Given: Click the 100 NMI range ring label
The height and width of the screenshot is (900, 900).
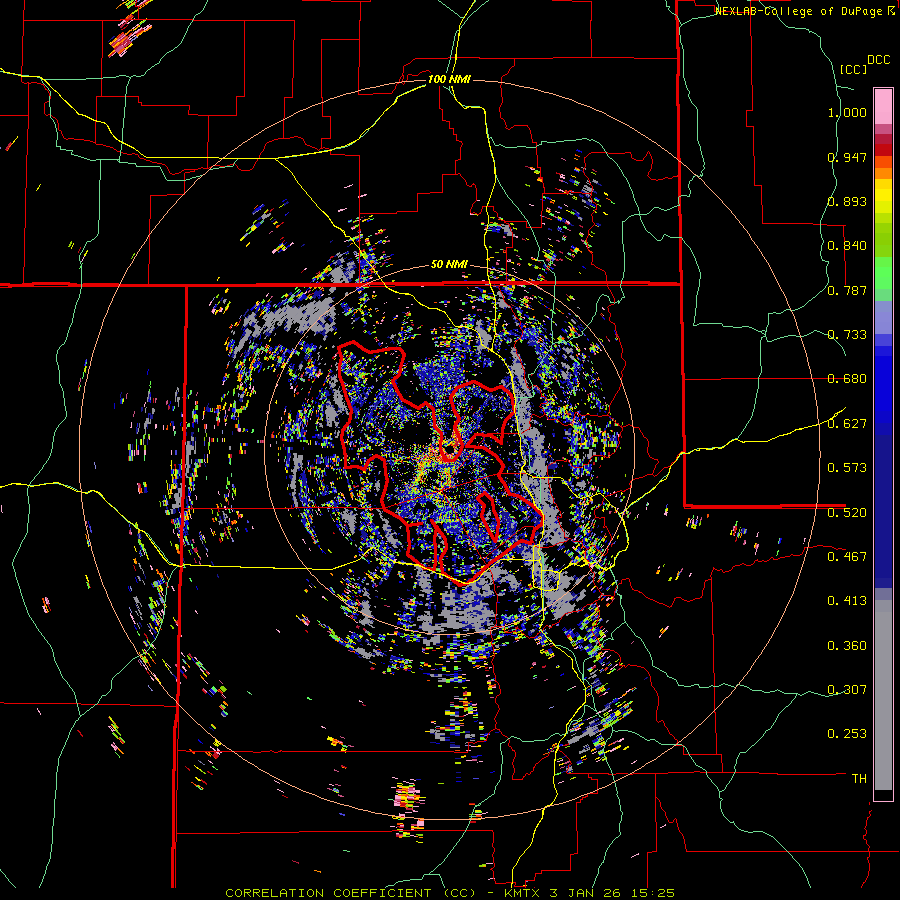Looking at the screenshot, I should point(449,79).
